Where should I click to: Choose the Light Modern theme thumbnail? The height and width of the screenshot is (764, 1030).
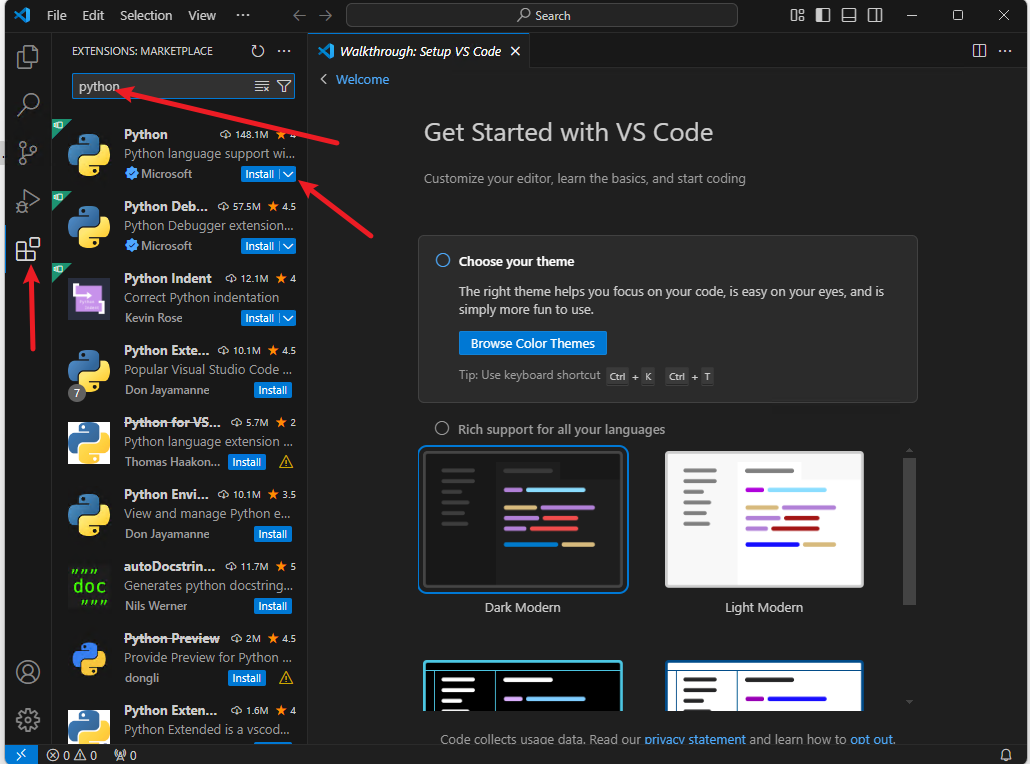tap(764, 520)
